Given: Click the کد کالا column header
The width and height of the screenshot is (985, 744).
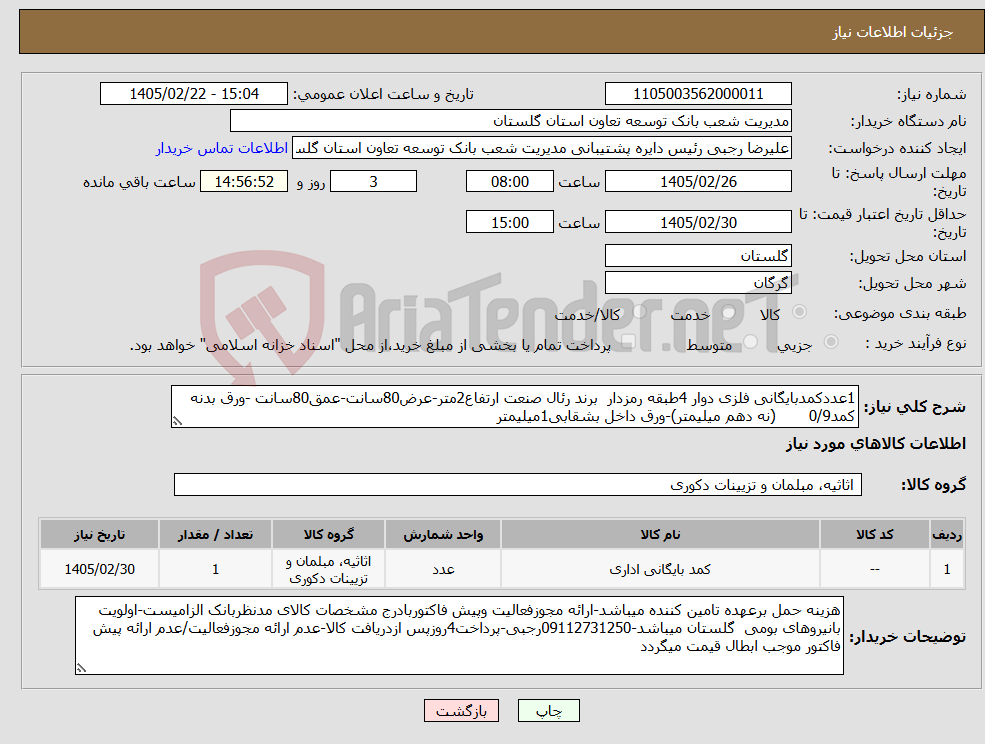Looking at the screenshot, I should coord(874,535).
